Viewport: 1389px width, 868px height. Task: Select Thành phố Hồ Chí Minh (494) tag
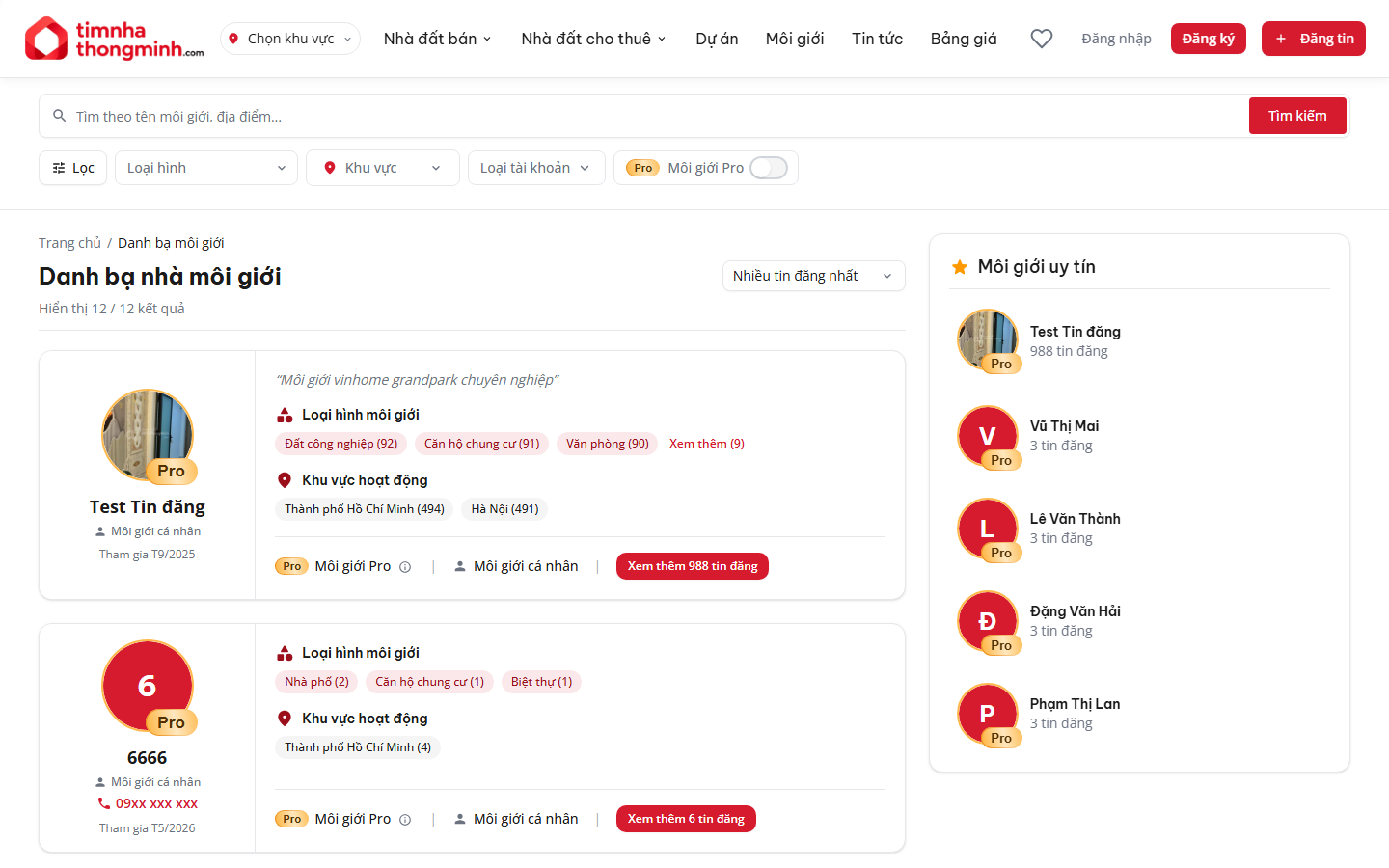pos(365,509)
